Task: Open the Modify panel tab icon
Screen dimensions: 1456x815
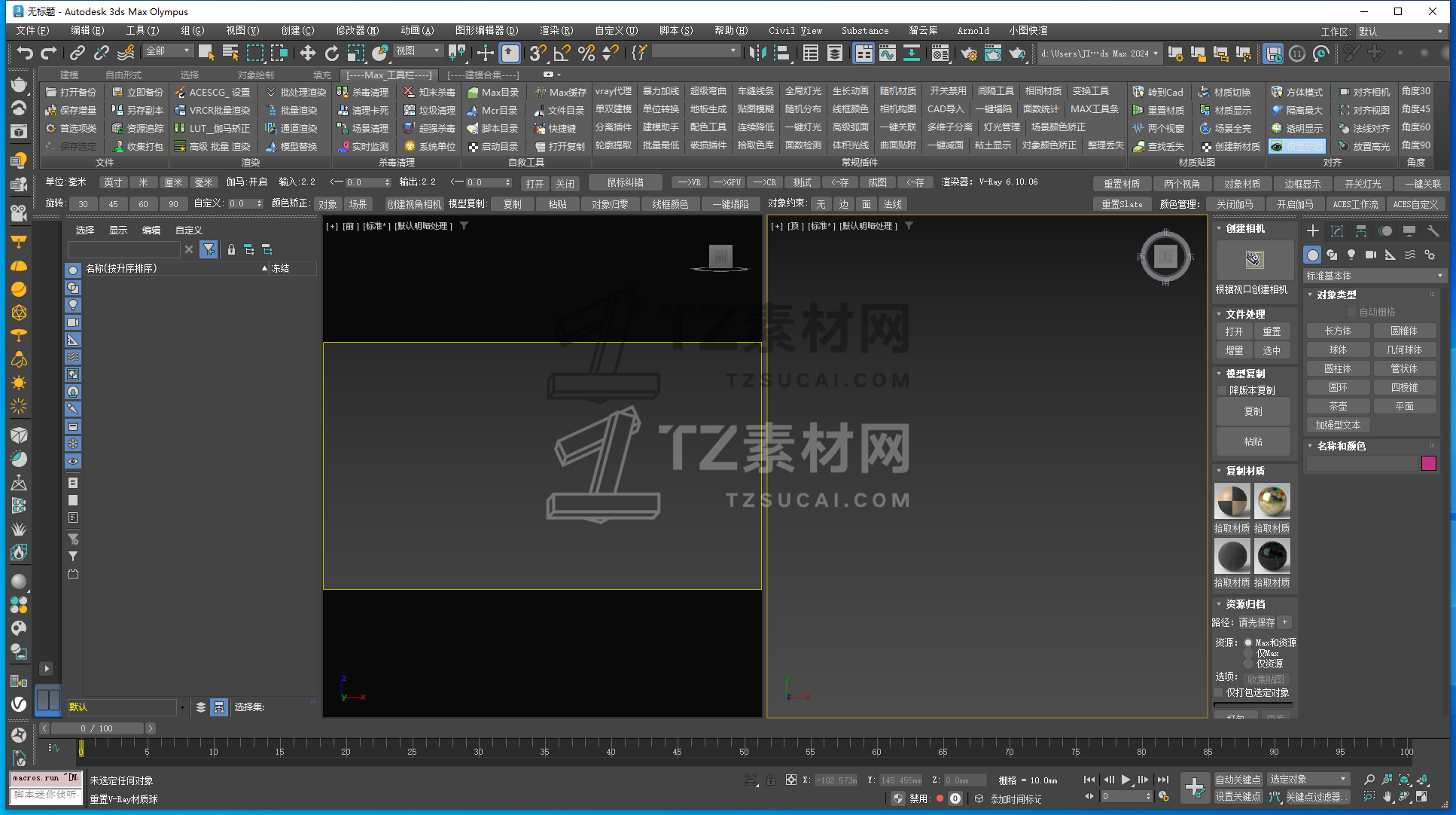Action: (x=1337, y=231)
